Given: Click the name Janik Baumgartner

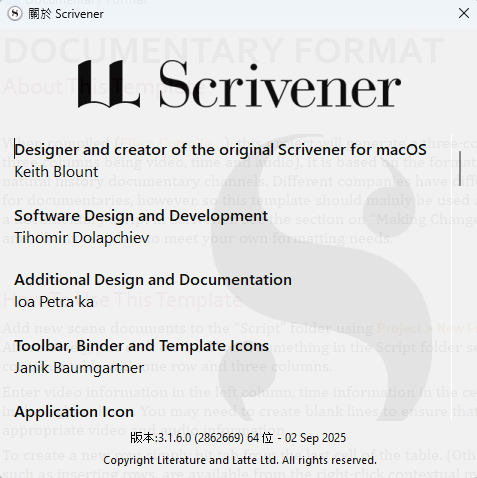Looking at the screenshot, I should tap(79, 368).
